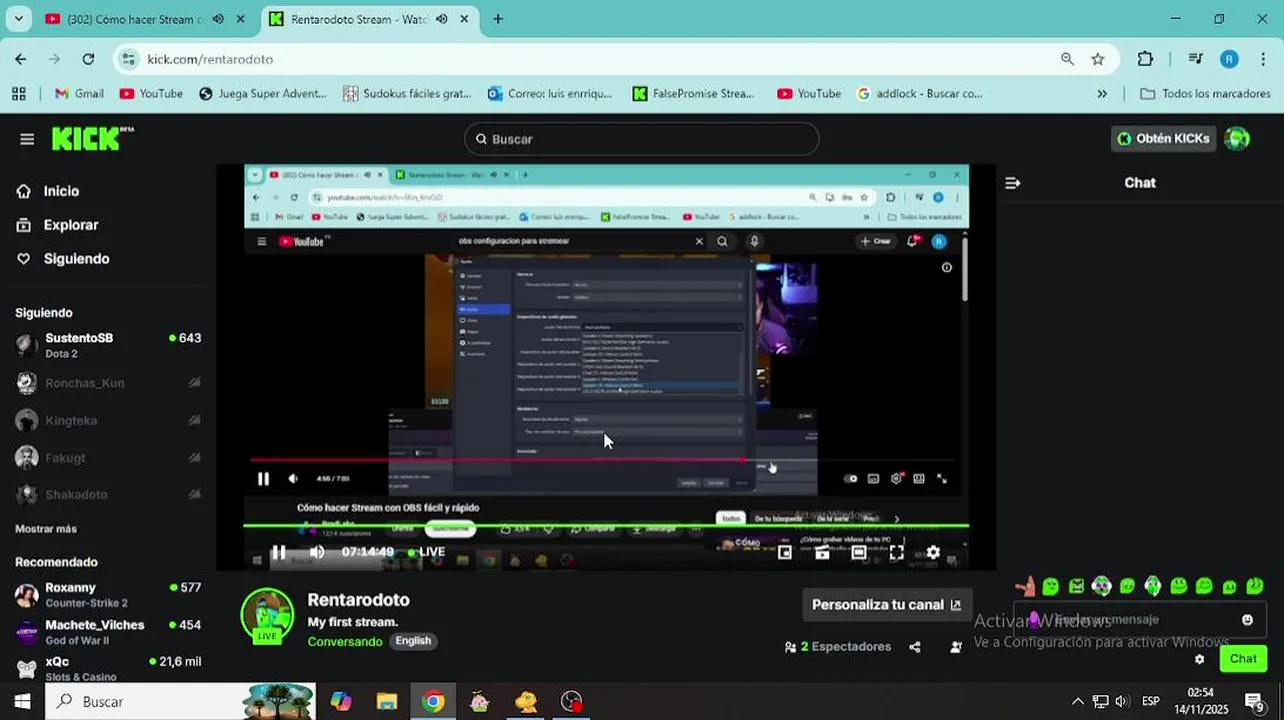1284x720 pixels.
Task: Open OBS Studio from the taskbar
Action: click(x=571, y=702)
